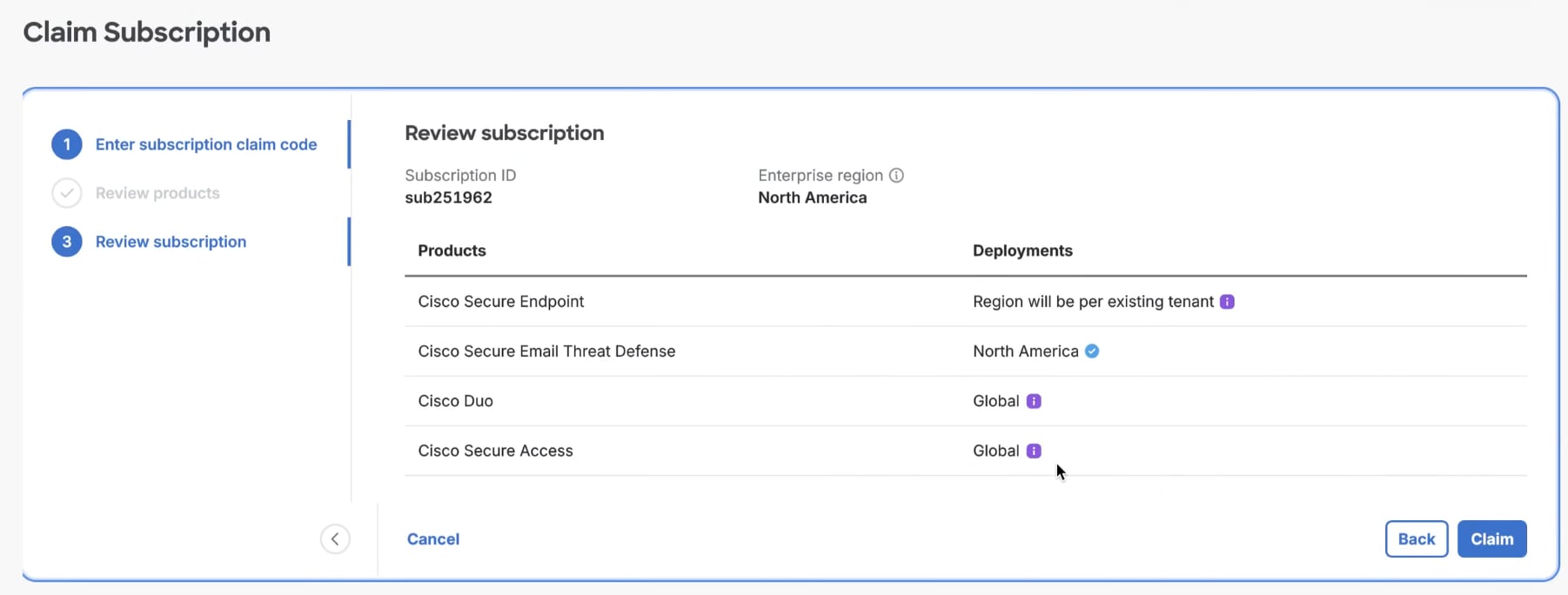Click the Review subscription heading

pos(505,133)
